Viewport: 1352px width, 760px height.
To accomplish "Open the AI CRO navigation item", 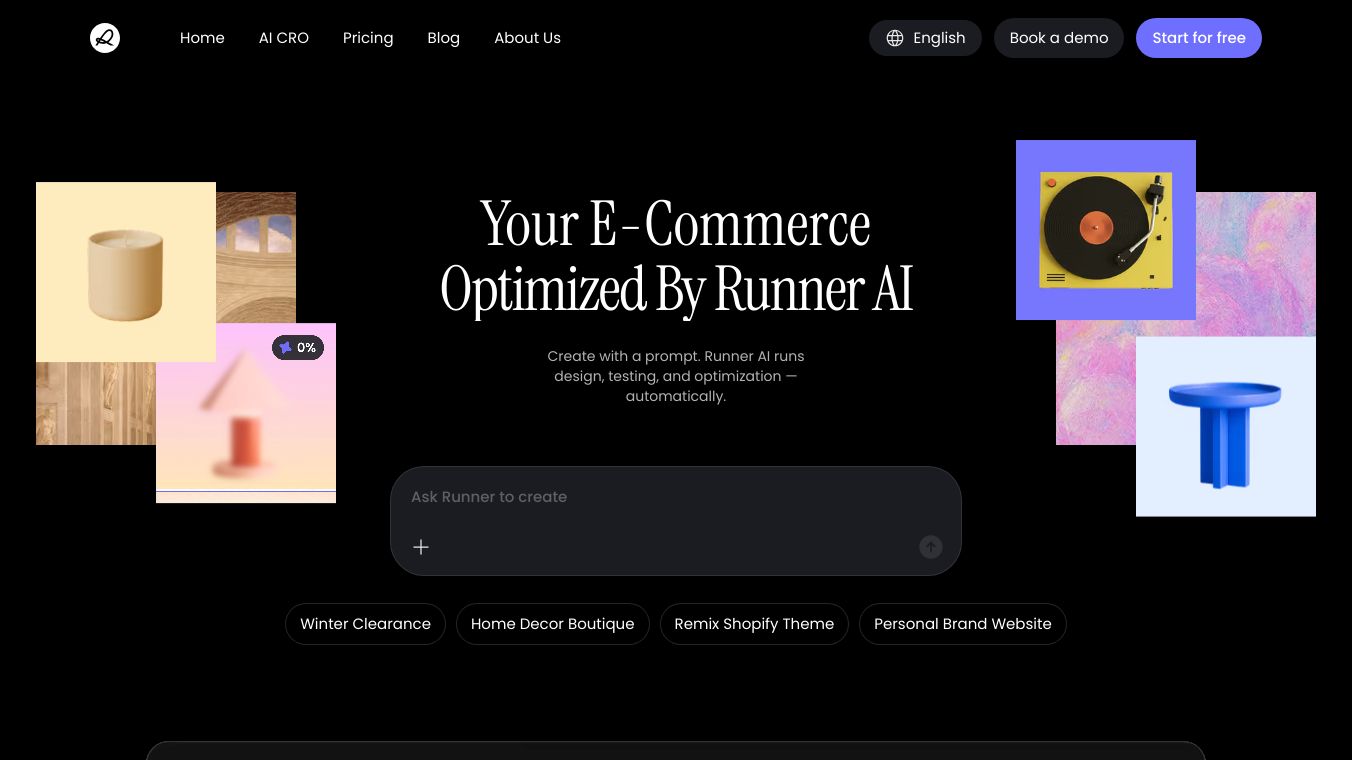I will coord(283,38).
